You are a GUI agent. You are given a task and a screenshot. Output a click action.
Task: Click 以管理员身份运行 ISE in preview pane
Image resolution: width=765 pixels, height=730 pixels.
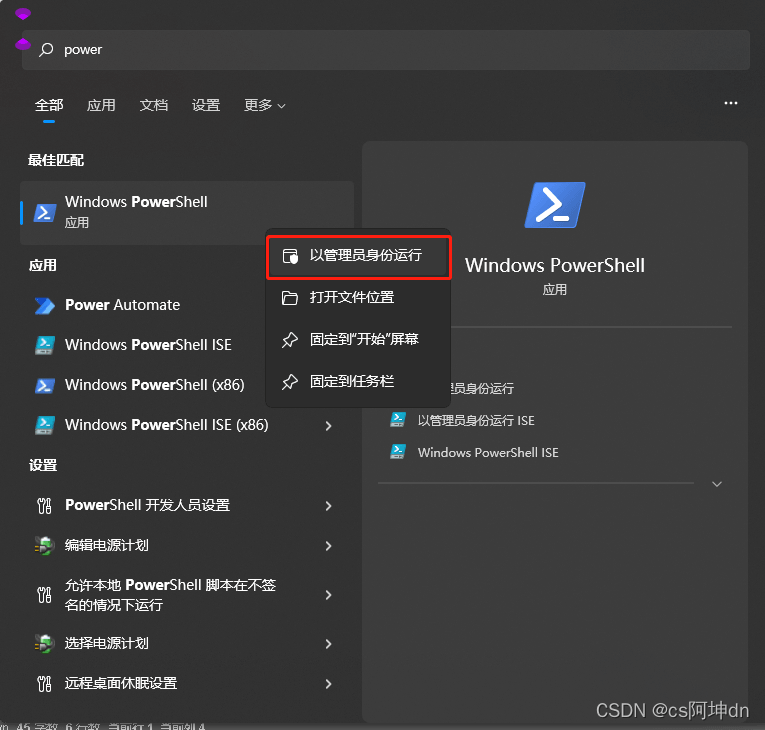click(476, 421)
